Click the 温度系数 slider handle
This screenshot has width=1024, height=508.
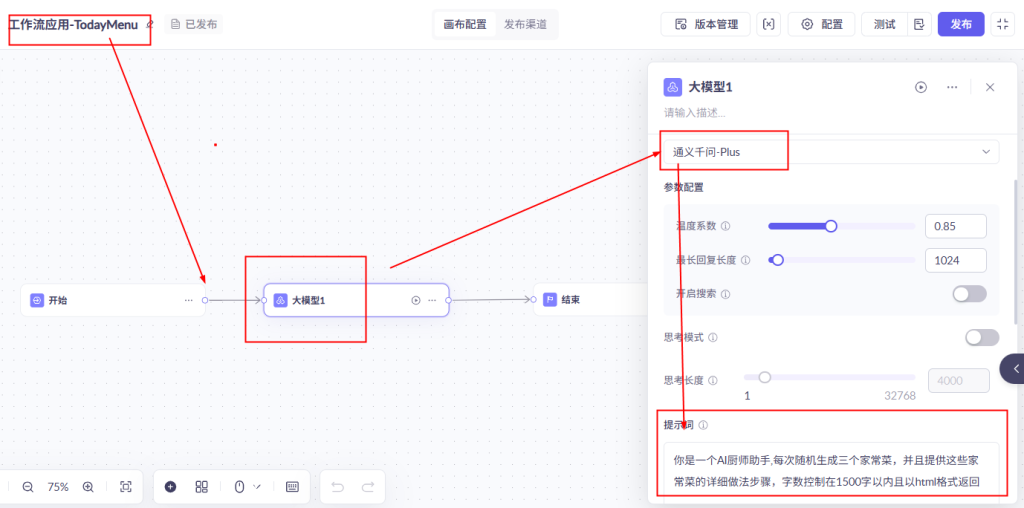click(x=831, y=226)
